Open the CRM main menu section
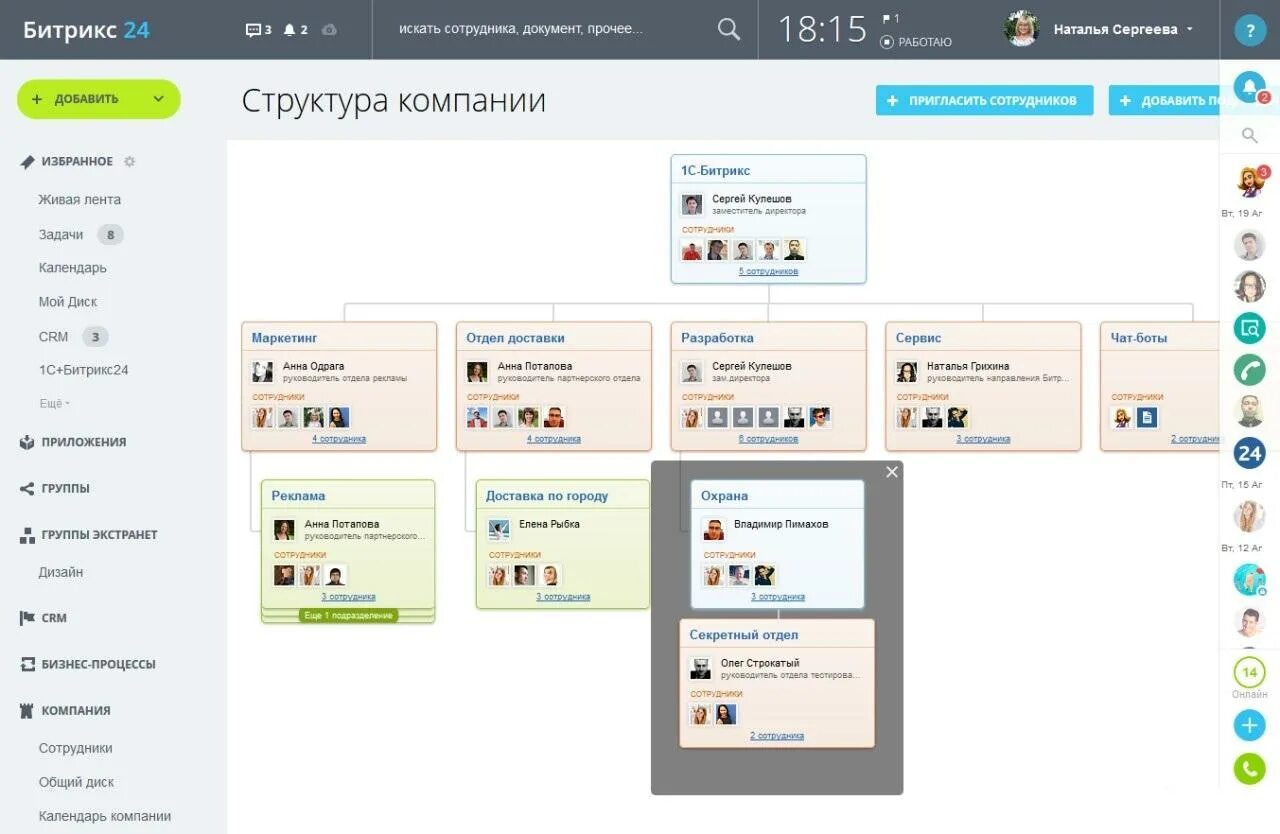The image size is (1280, 834). pyautogui.click(x=54, y=618)
